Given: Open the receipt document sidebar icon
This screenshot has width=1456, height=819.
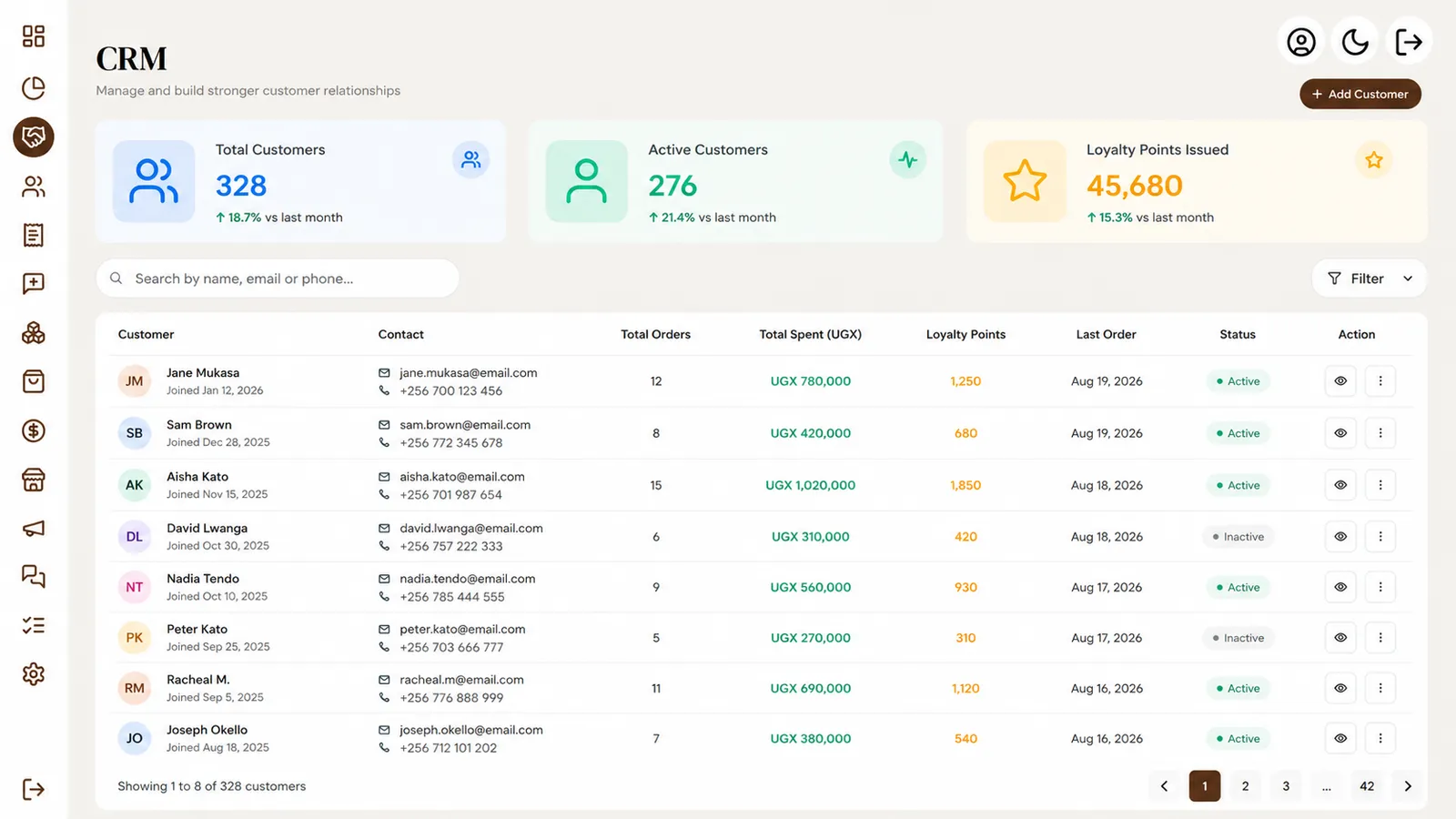Looking at the screenshot, I should point(34,236).
